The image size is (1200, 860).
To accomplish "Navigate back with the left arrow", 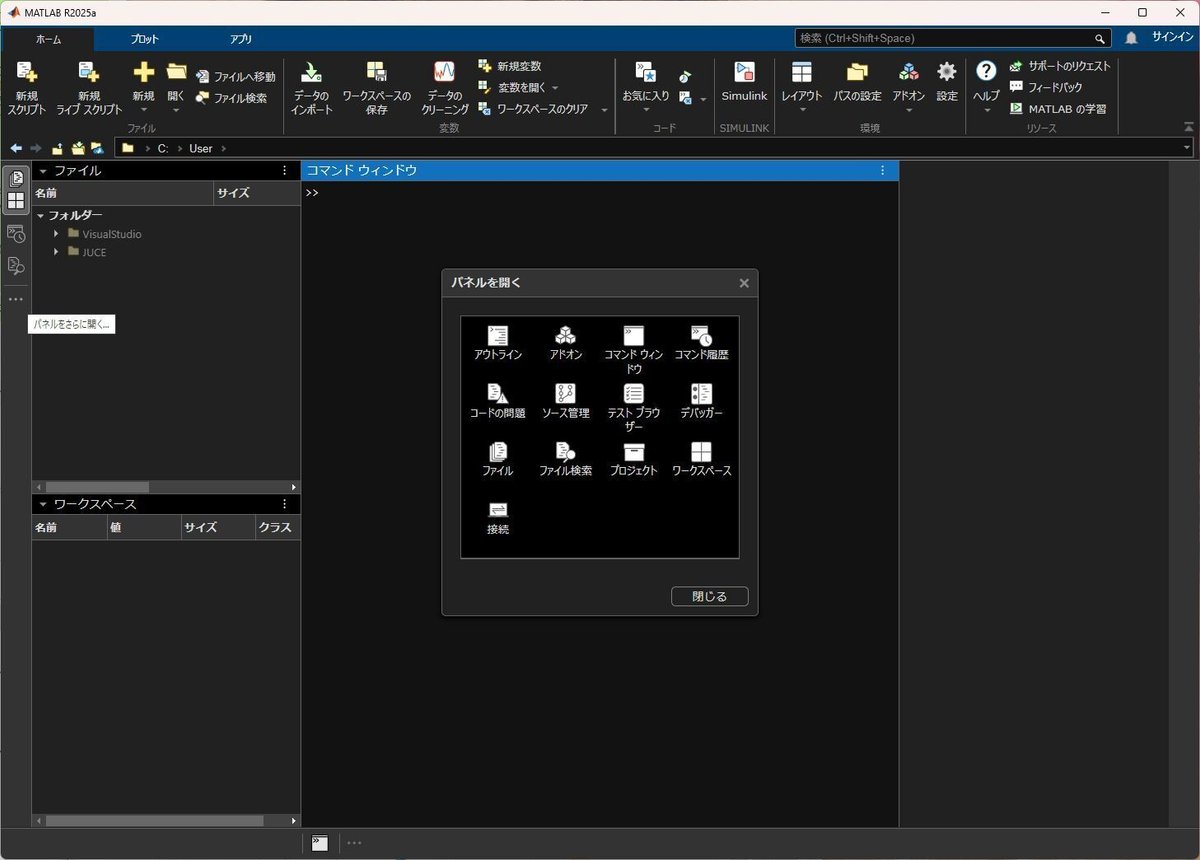I will [16, 148].
